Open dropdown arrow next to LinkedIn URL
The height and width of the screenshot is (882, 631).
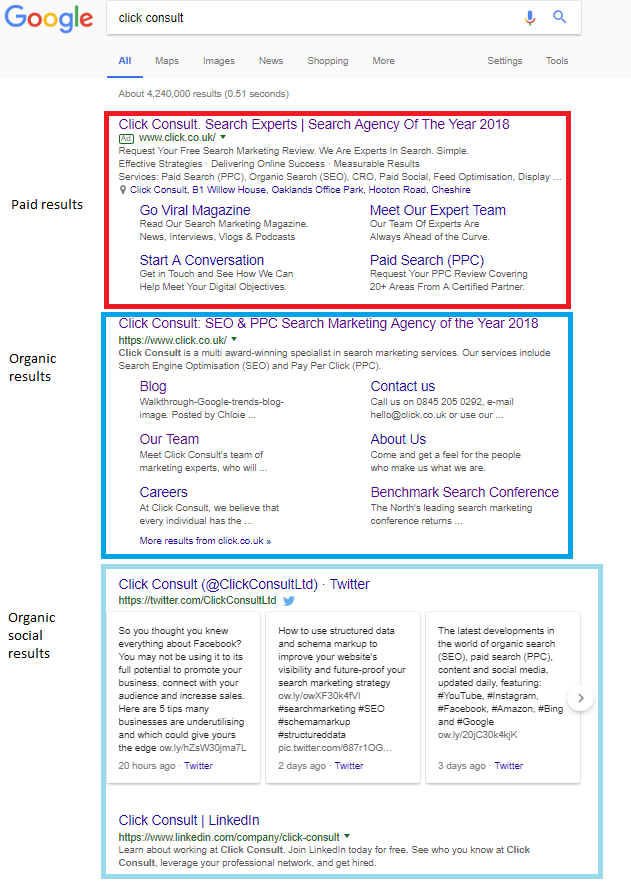[x=347, y=836]
